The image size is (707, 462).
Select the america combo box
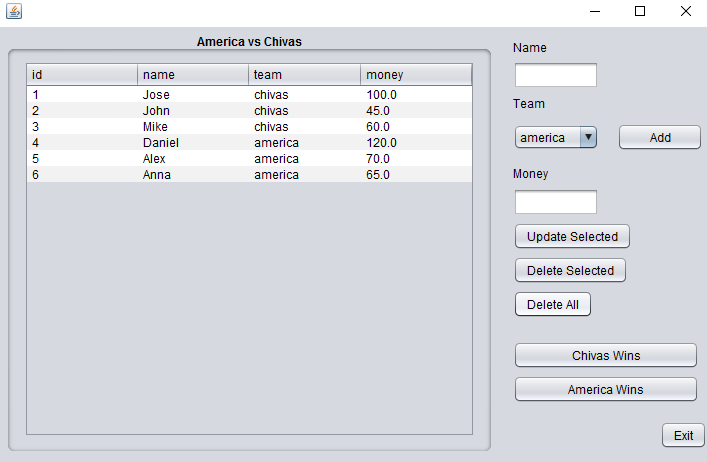click(556, 137)
